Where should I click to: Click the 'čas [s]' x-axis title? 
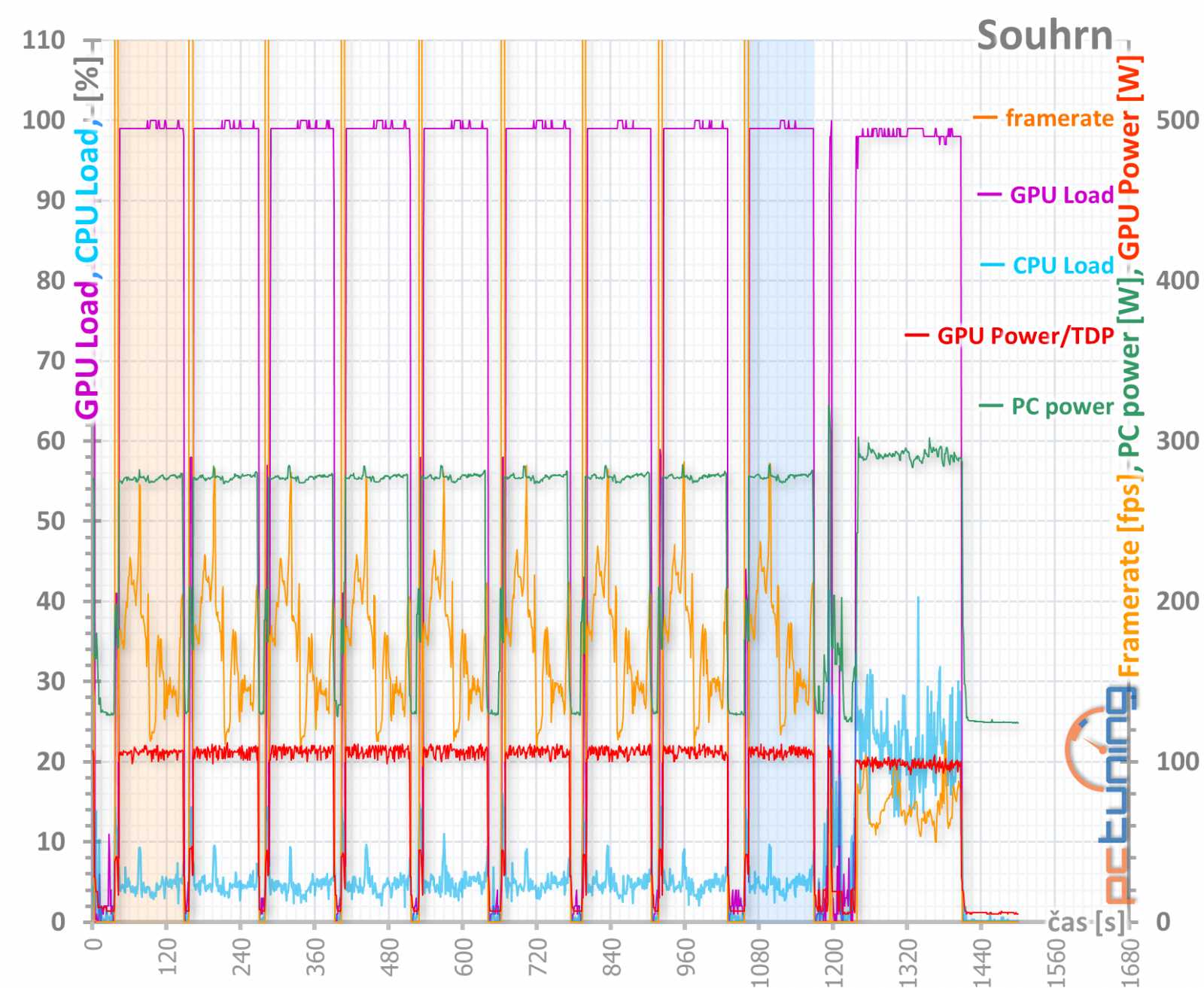coord(1087,921)
